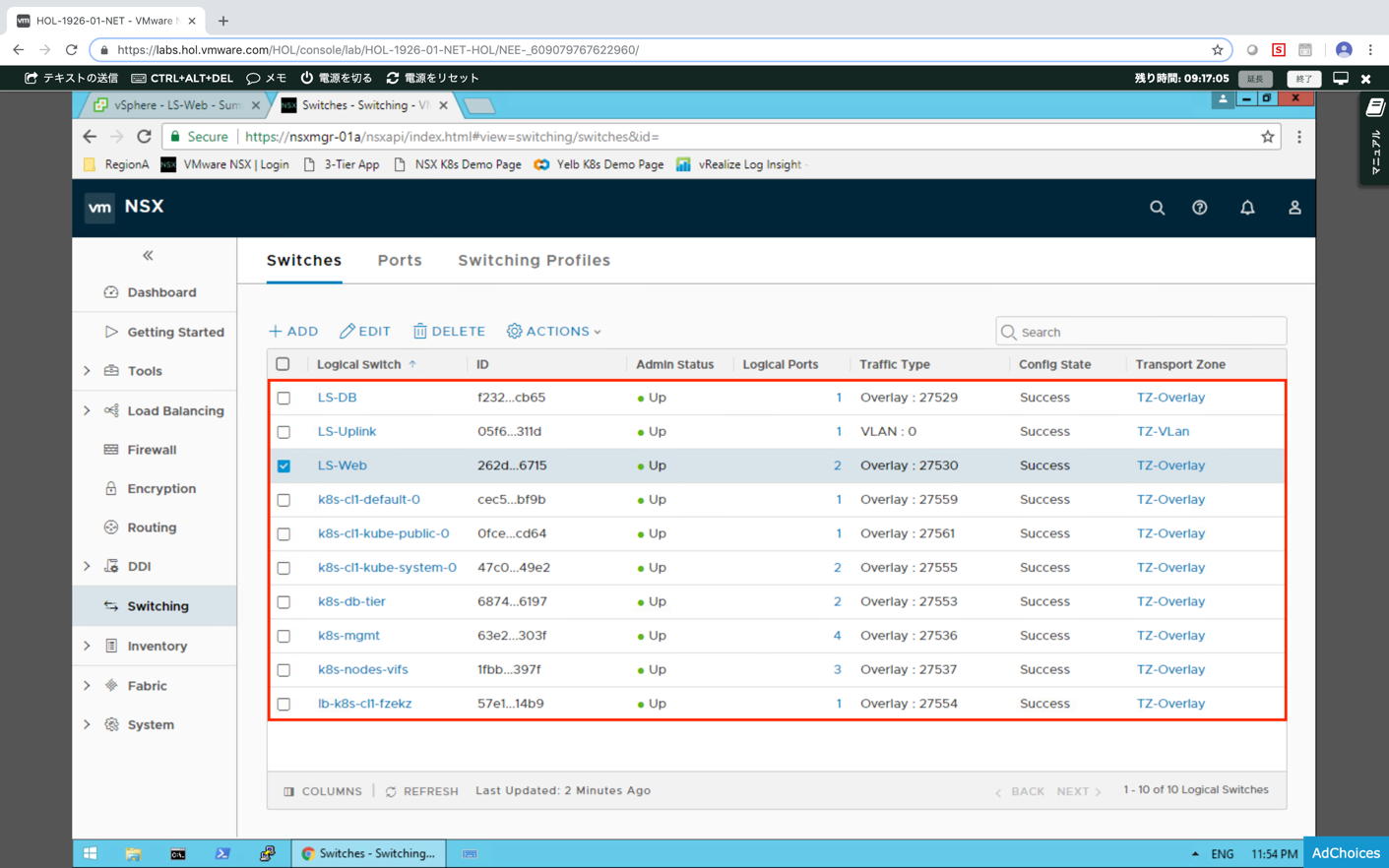Click DELETE for the selected switch
The height and width of the screenshot is (868, 1389).
point(449,332)
